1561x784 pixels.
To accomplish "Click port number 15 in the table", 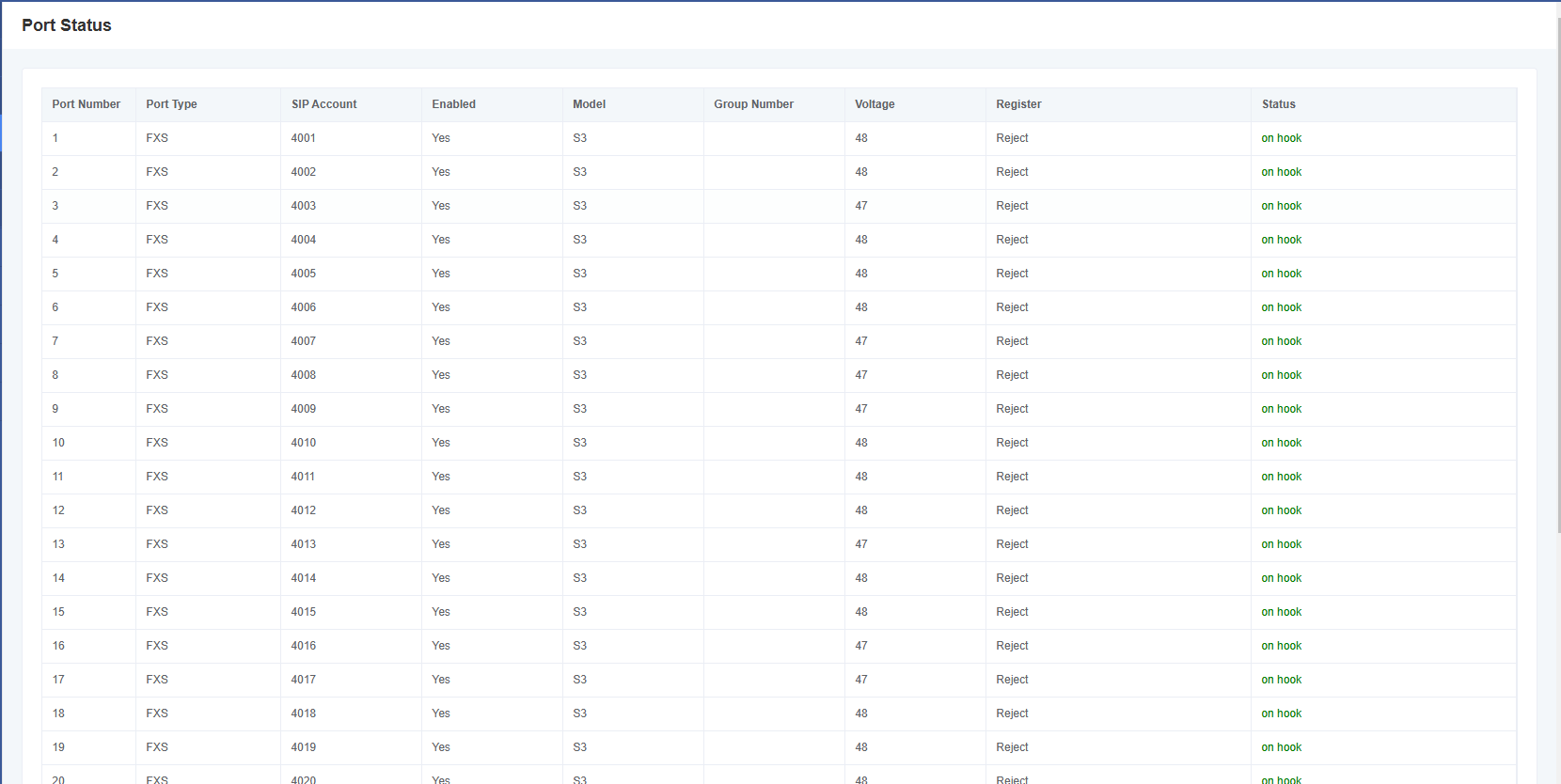I will (58, 612).
